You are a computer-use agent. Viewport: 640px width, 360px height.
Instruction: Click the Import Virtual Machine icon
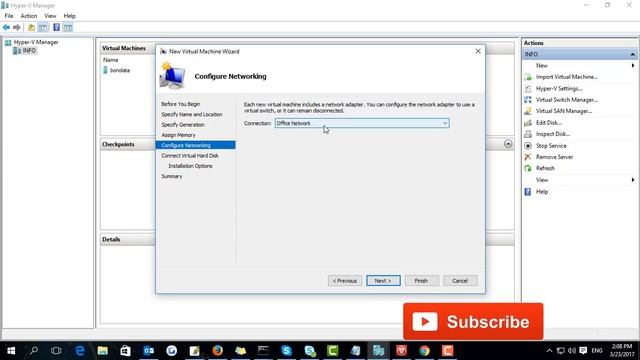click(528, 77)
